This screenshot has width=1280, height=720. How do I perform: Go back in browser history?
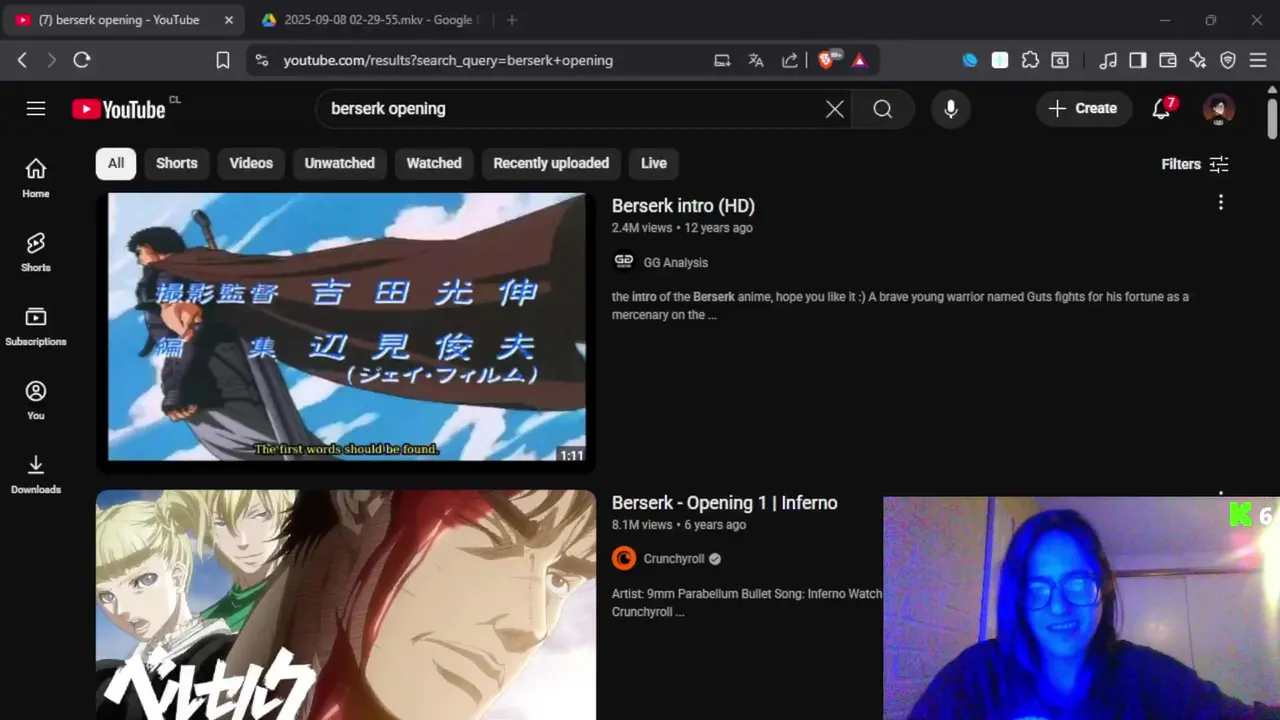(x=22, y=60)
